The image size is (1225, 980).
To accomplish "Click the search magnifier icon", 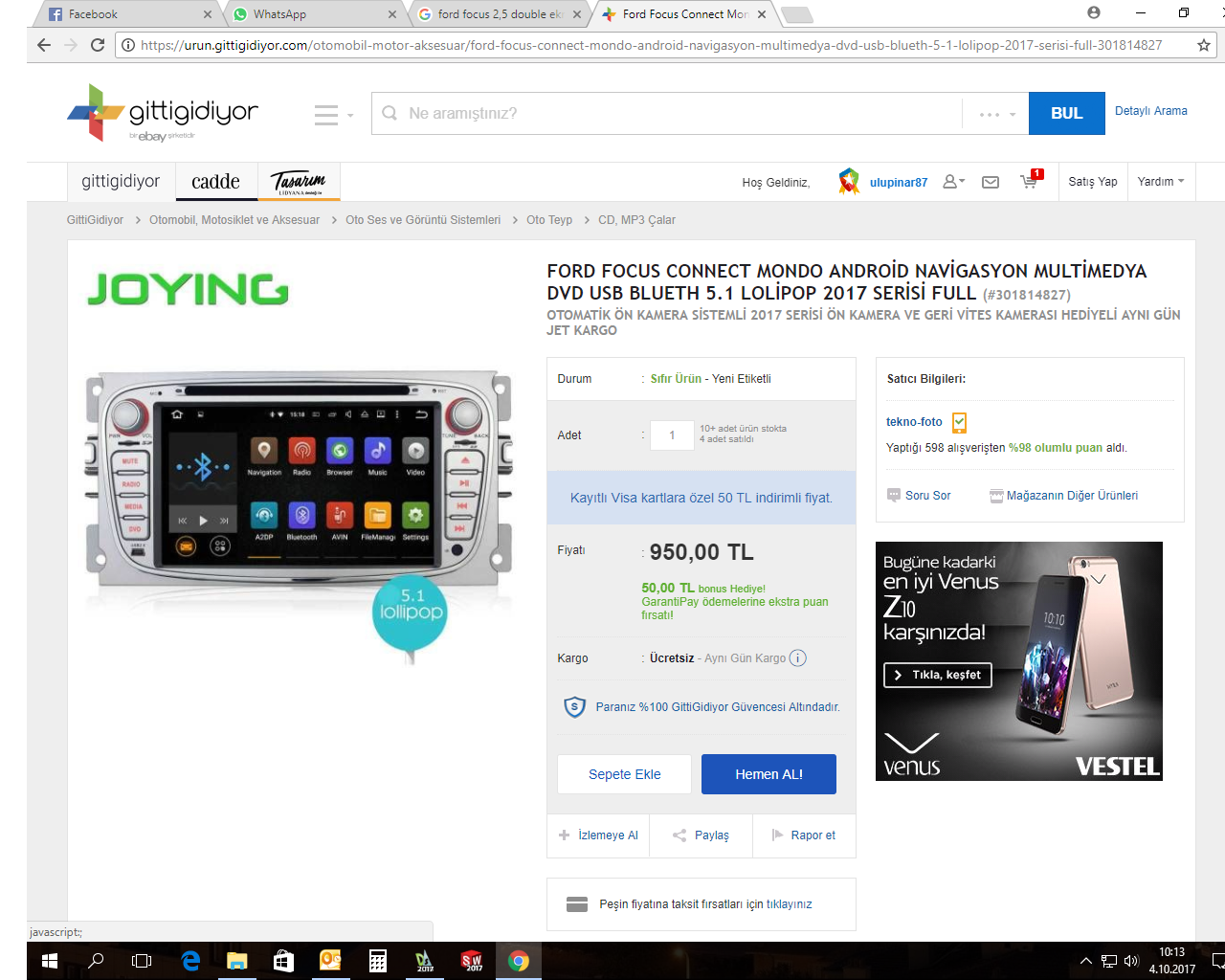I will pyautogui.click(x=390, y=113).
